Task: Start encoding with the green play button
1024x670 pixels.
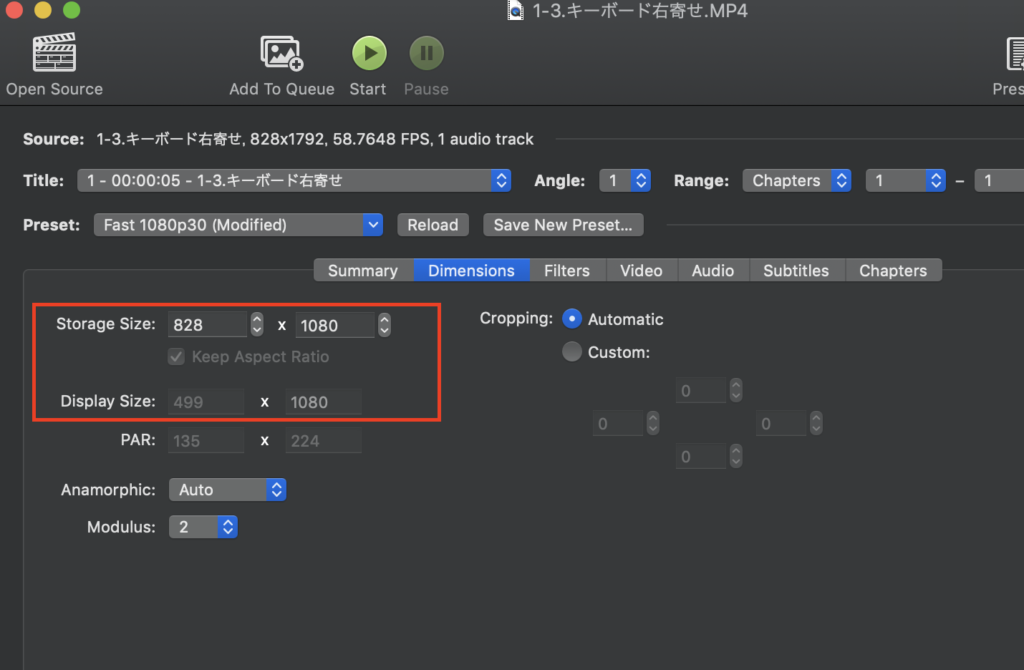Action: pos(369,53)
